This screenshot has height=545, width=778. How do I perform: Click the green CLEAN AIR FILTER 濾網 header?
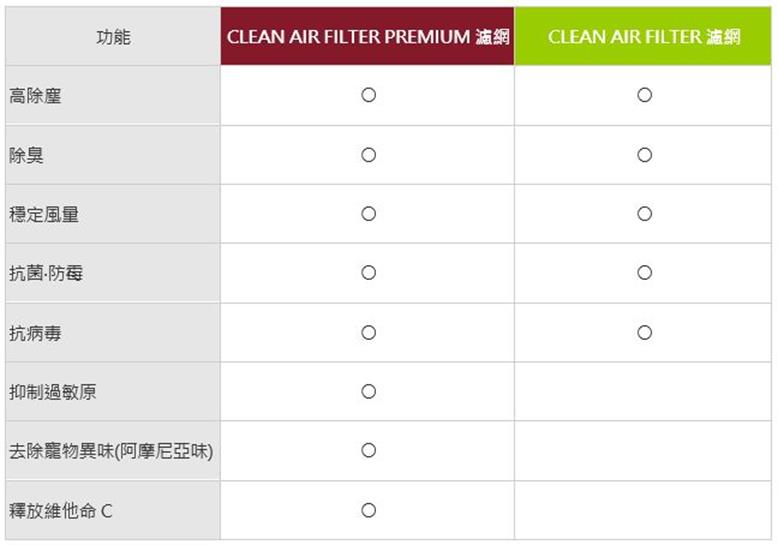click(643, 36)
